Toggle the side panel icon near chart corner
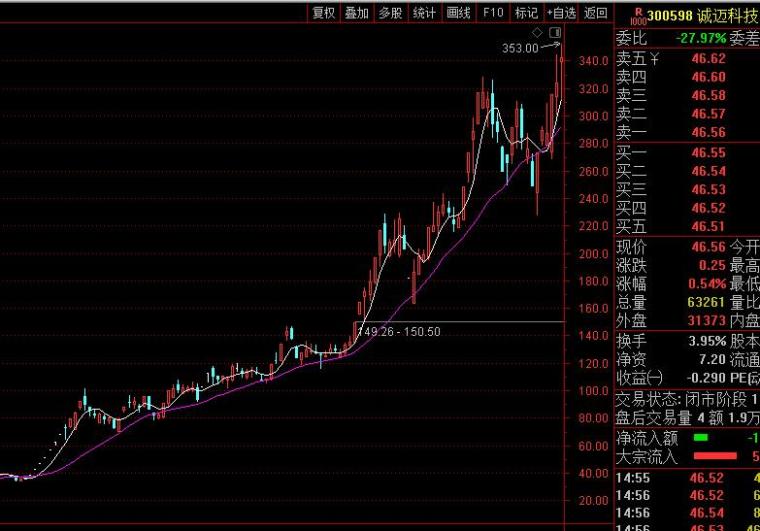The width and height of the screenshot is (760, 531). [555, 32]
